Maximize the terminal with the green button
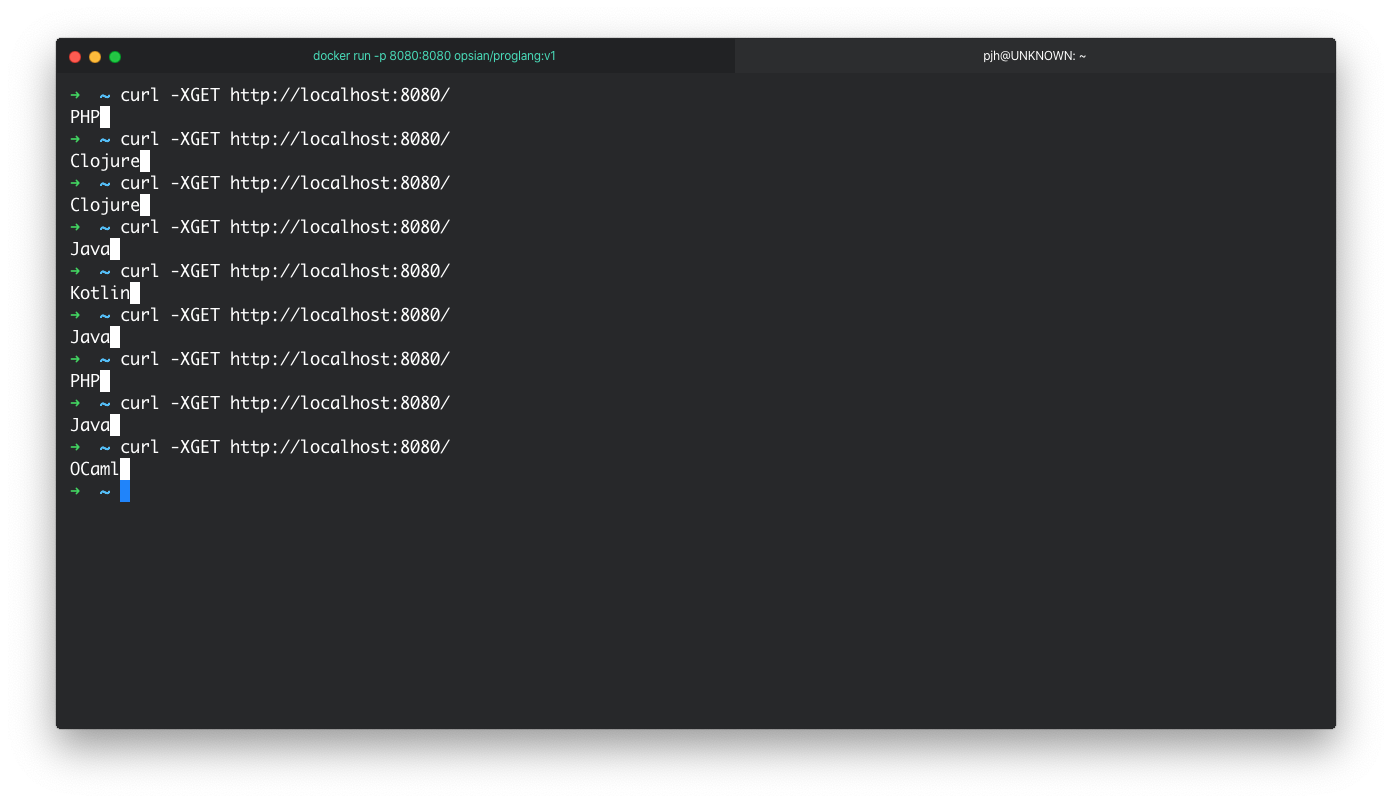Viewport: 1392px width, 803px height. coord(115,57)
